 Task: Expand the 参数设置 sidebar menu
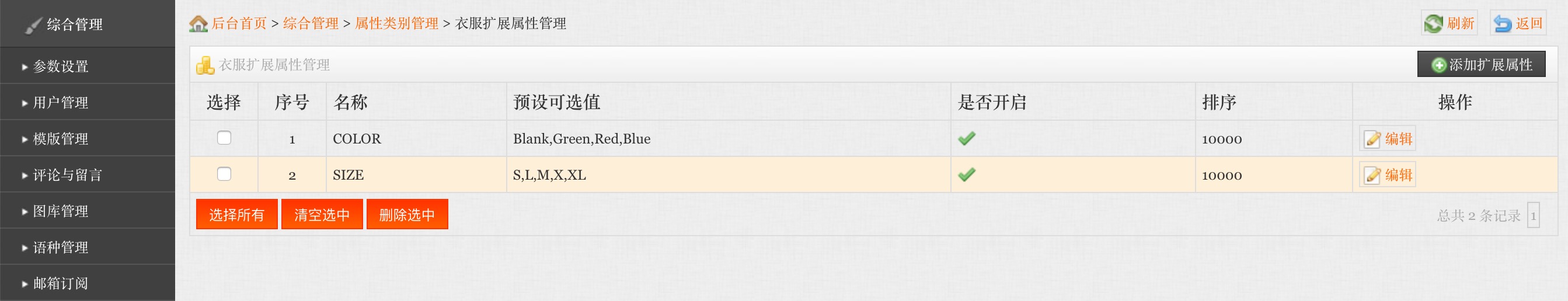pos(60,66)
